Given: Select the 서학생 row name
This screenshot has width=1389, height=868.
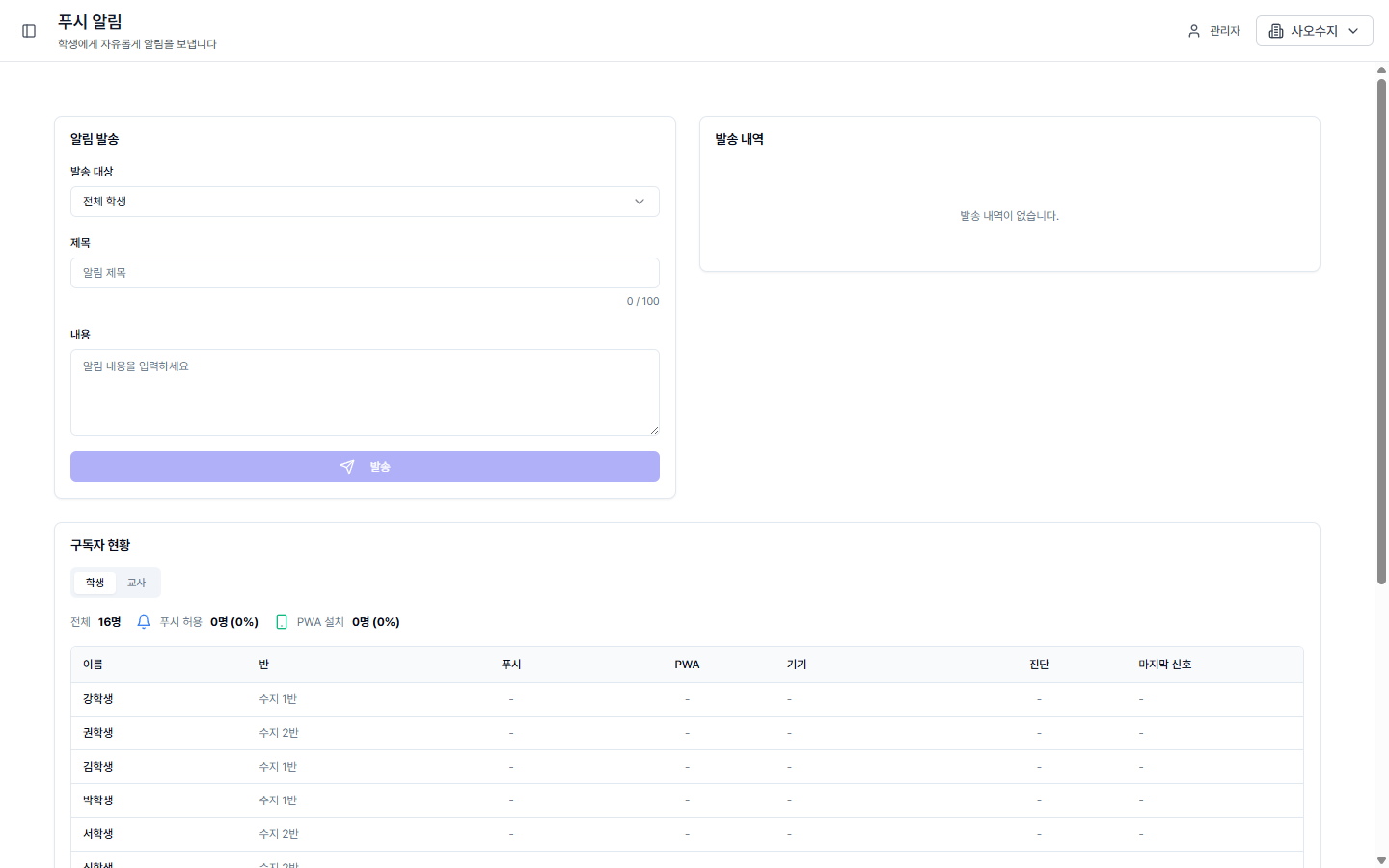Looking at the screenshot, I should (x=98, y=834).
